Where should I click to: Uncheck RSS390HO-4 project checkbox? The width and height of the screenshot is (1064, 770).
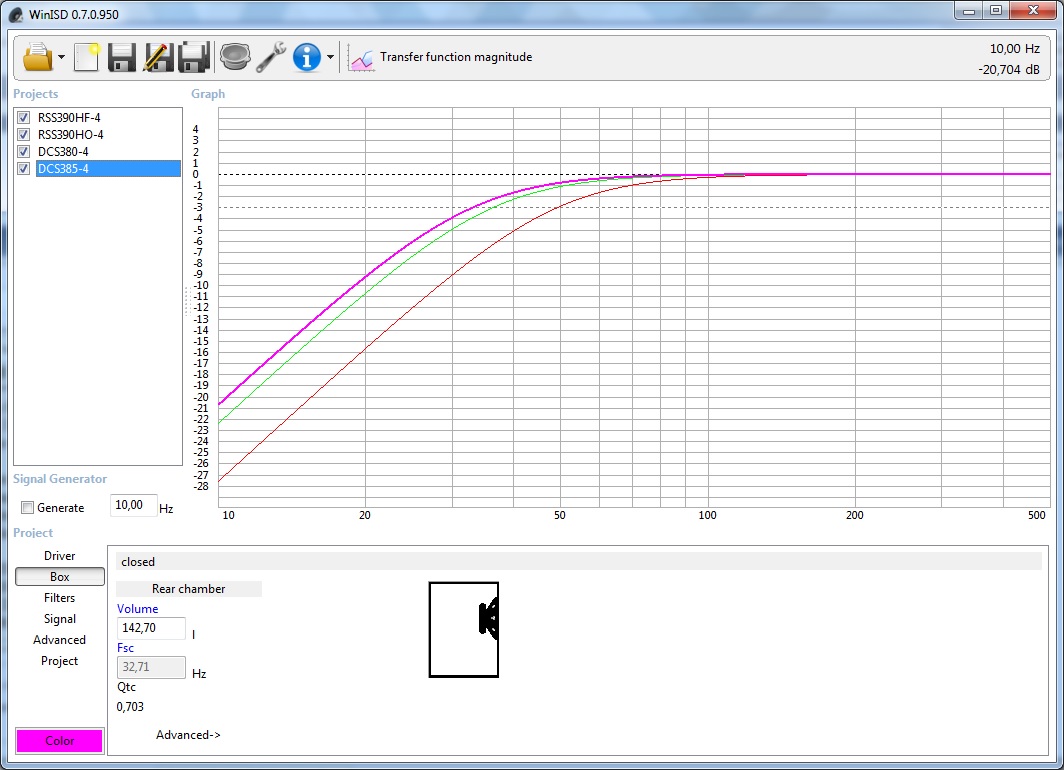[x=24, y=134]
